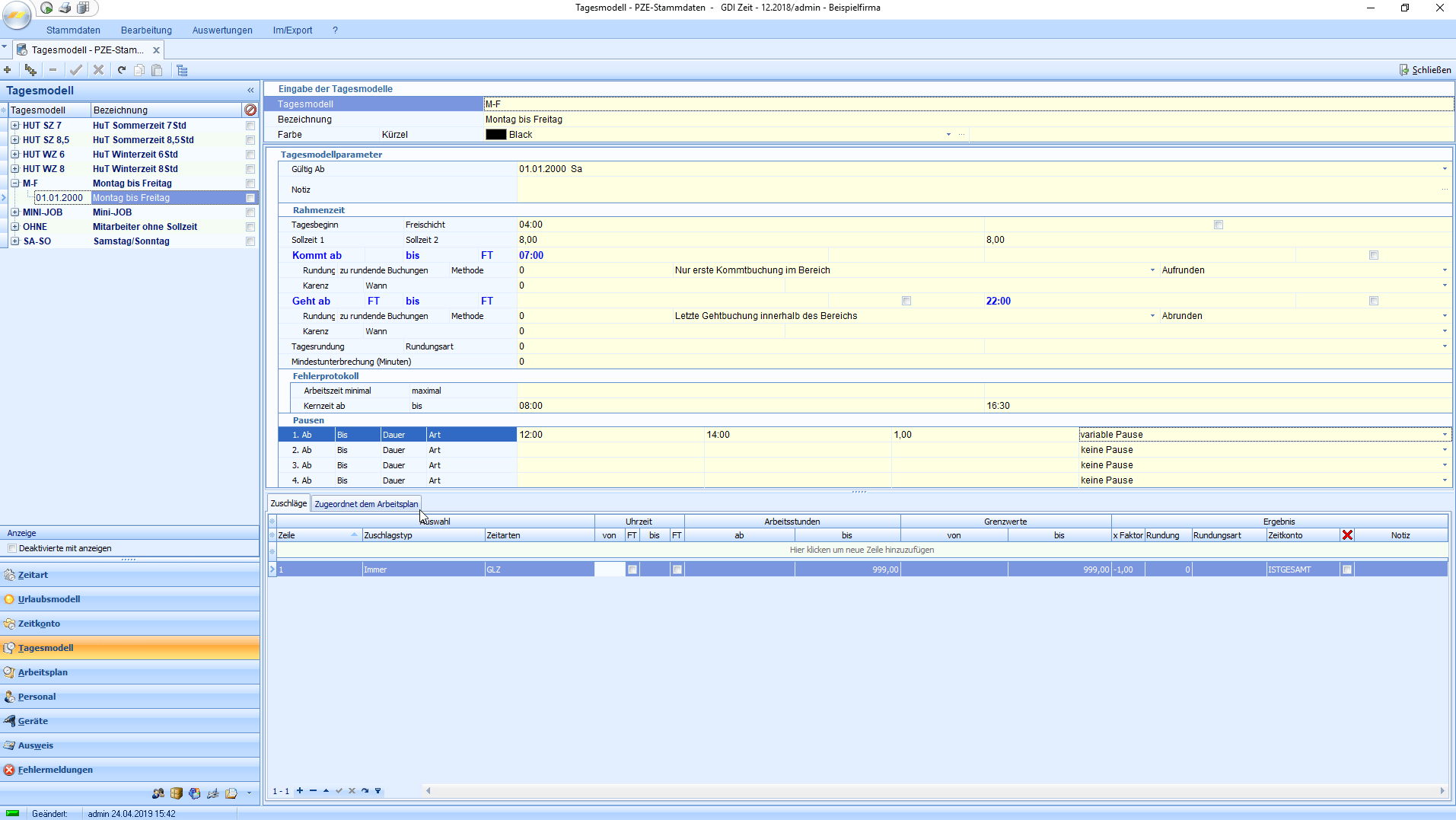Image resolution: width=1456 pixels, height=820 pixels.
Task: Click the clock play icon at top
Action: pos(47,8)
